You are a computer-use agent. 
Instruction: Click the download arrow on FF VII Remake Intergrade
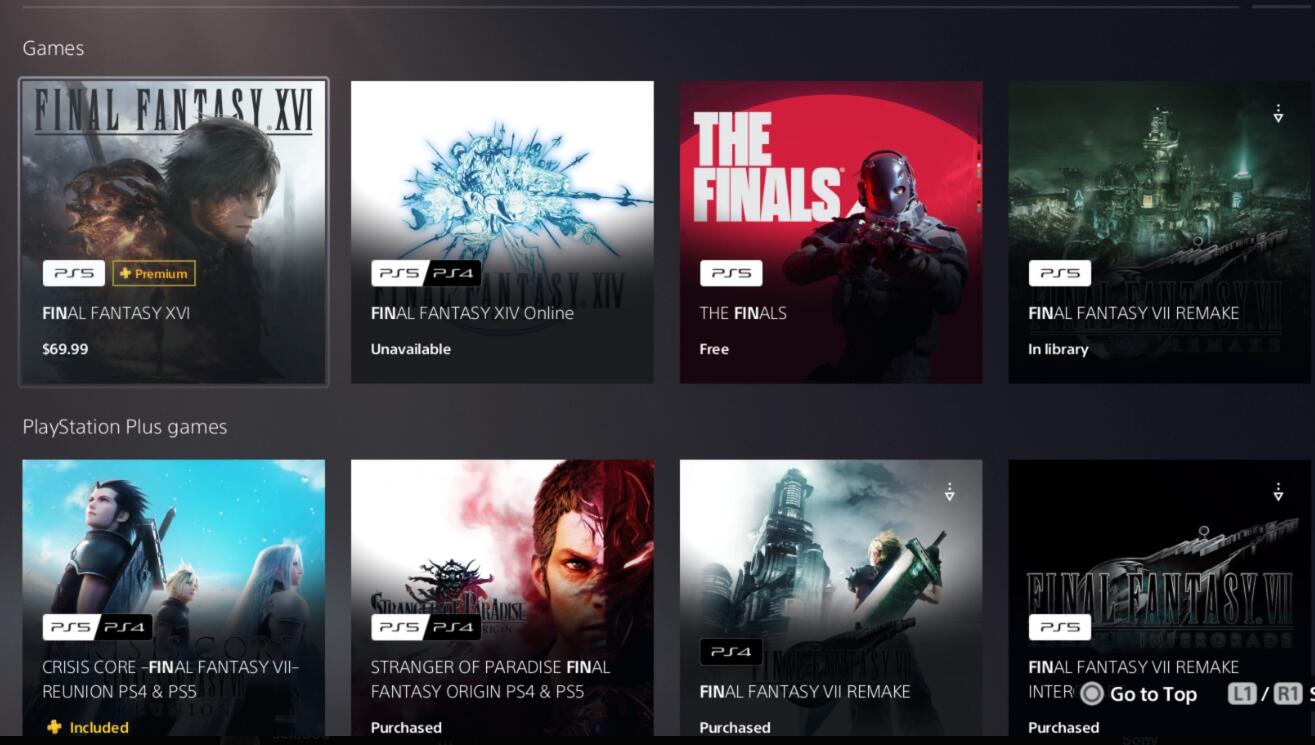click(1278, 492)
